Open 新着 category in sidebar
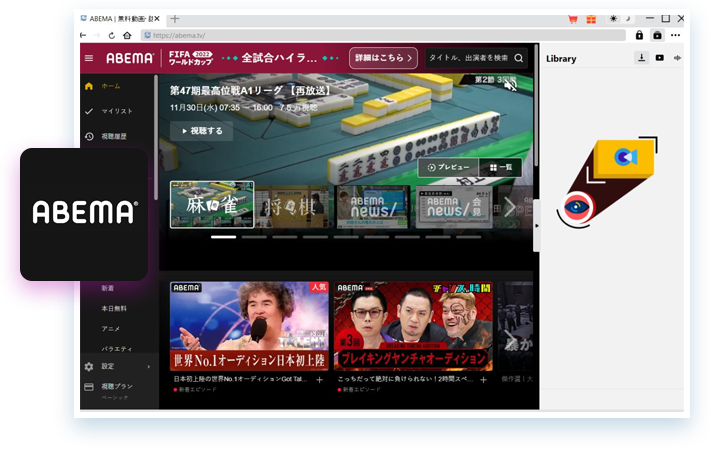This screenshot has width=713, height=453. (x=108, y=288)
